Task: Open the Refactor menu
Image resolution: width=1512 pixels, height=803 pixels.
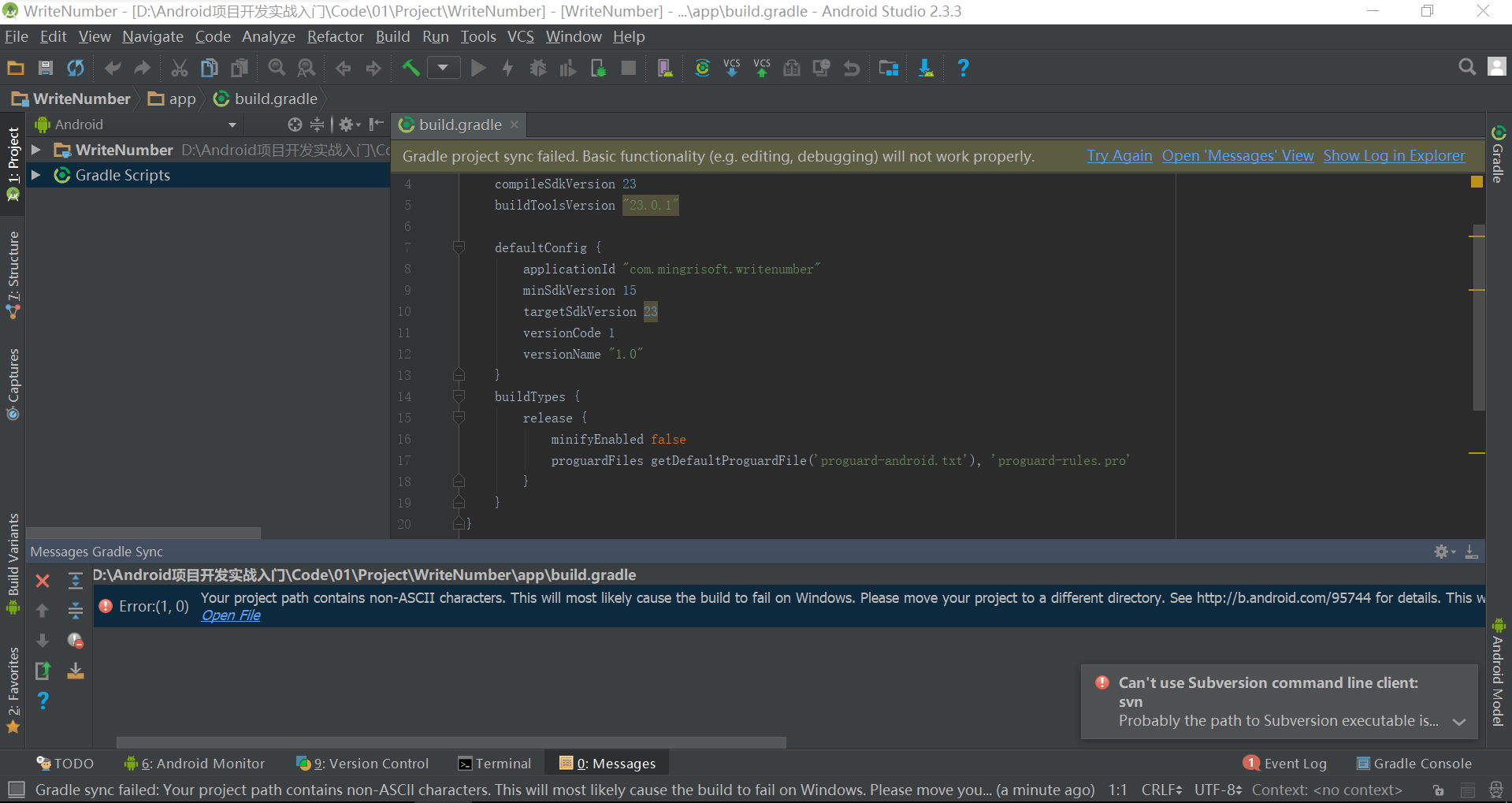Action: point(336,36)
